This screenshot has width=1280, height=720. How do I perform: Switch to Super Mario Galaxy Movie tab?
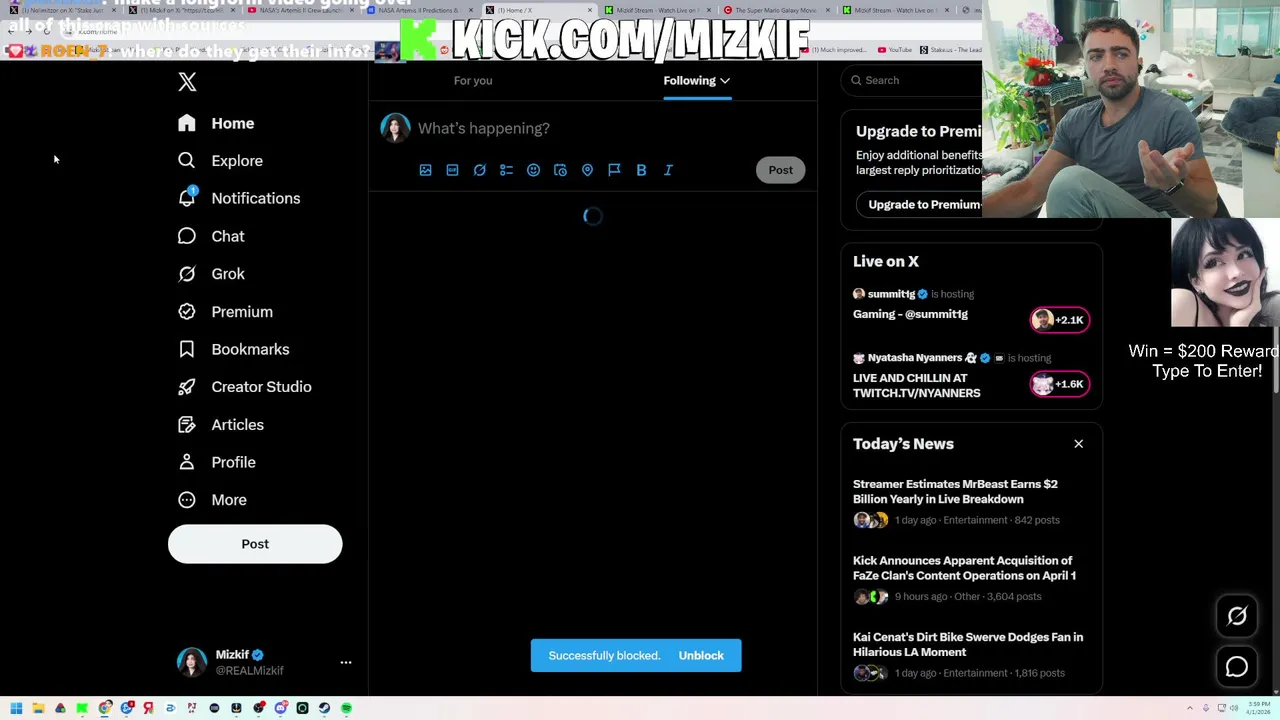[775, 10]
